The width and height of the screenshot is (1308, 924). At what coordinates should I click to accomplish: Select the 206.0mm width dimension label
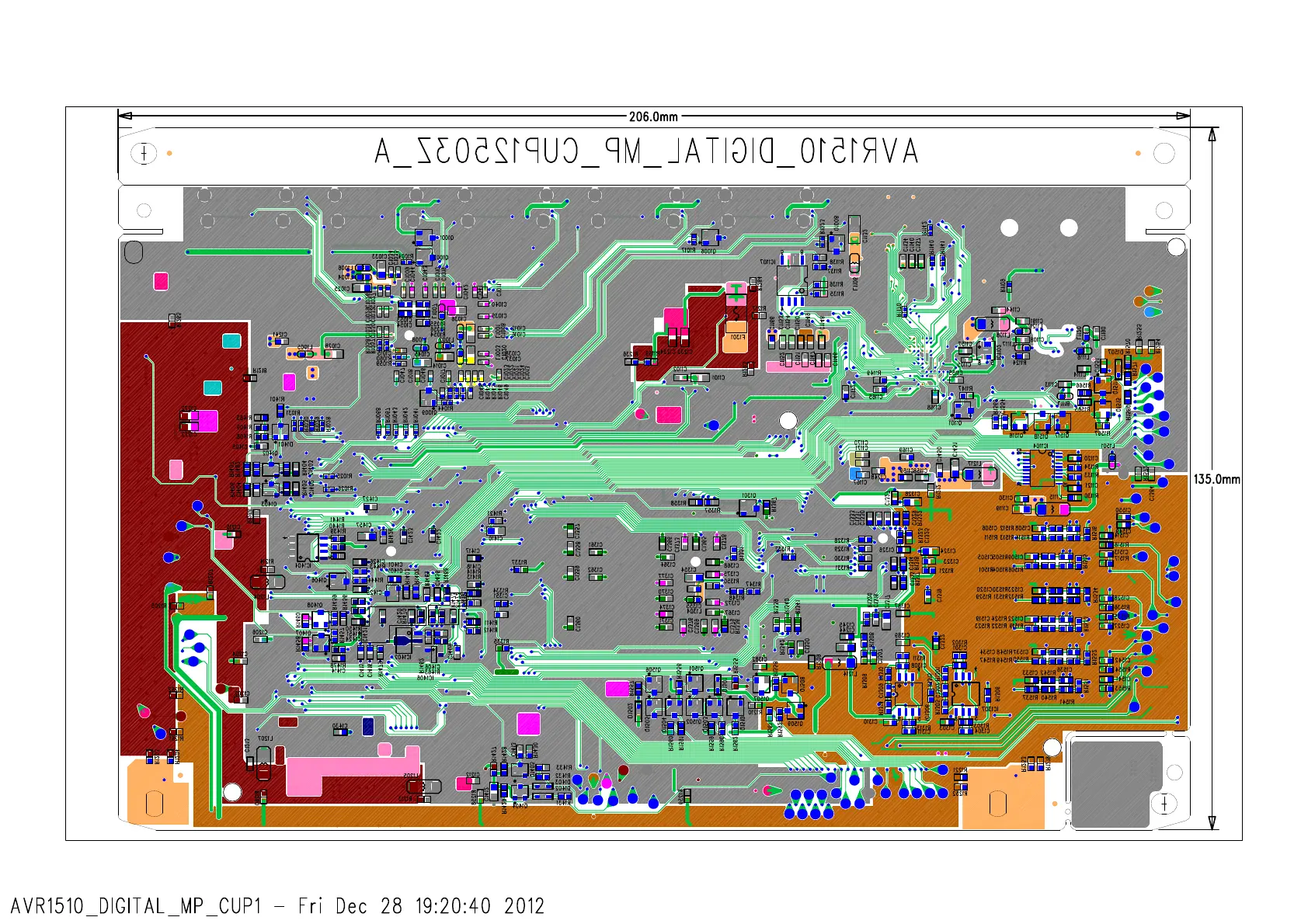tap(653, 116)
